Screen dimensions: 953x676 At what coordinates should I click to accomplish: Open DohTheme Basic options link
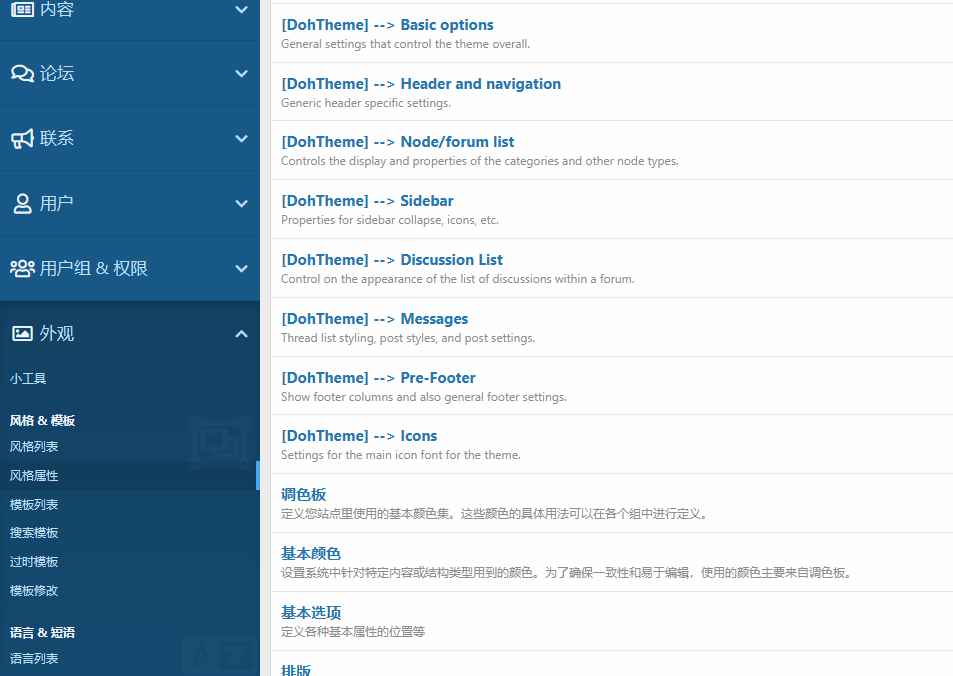387,25
